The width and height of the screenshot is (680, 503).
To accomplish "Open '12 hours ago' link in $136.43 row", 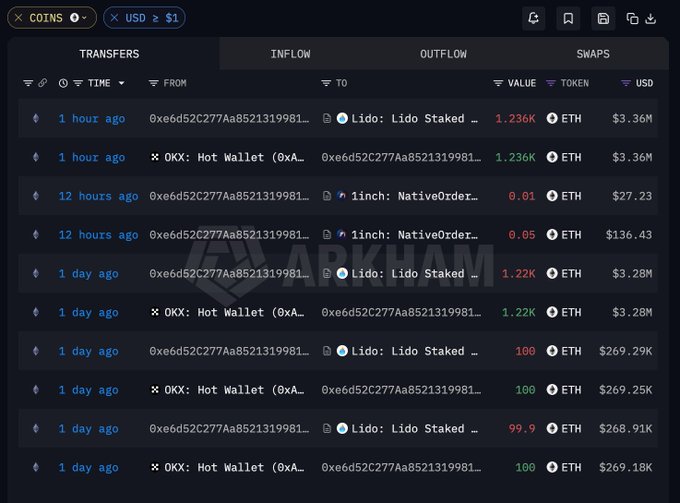I will coord(98,235).
